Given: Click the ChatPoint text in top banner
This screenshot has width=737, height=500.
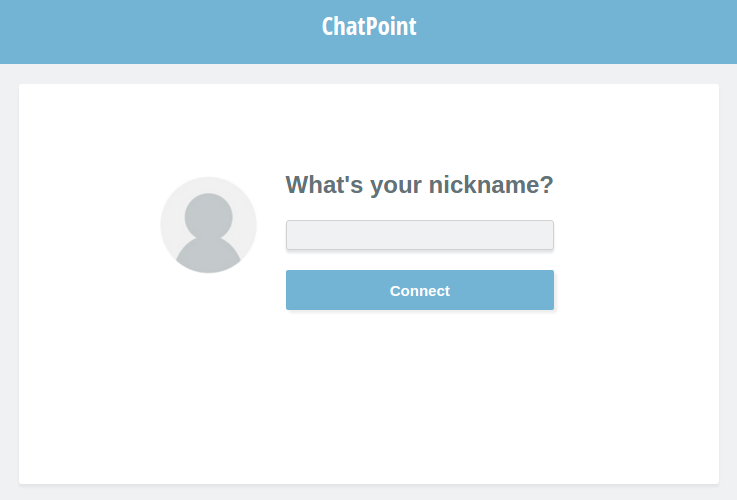Looking at the screenshot, I should [369, 27].
